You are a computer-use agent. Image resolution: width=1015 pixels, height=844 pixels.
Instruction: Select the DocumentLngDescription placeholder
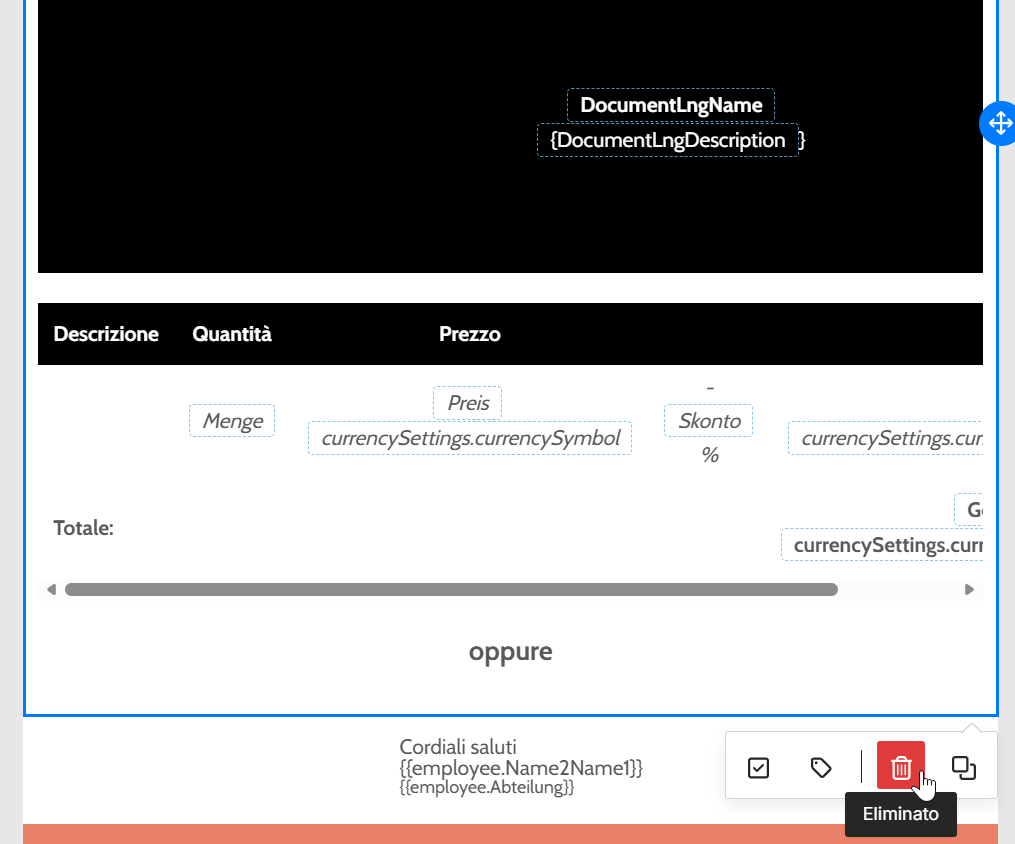point(668,140)
